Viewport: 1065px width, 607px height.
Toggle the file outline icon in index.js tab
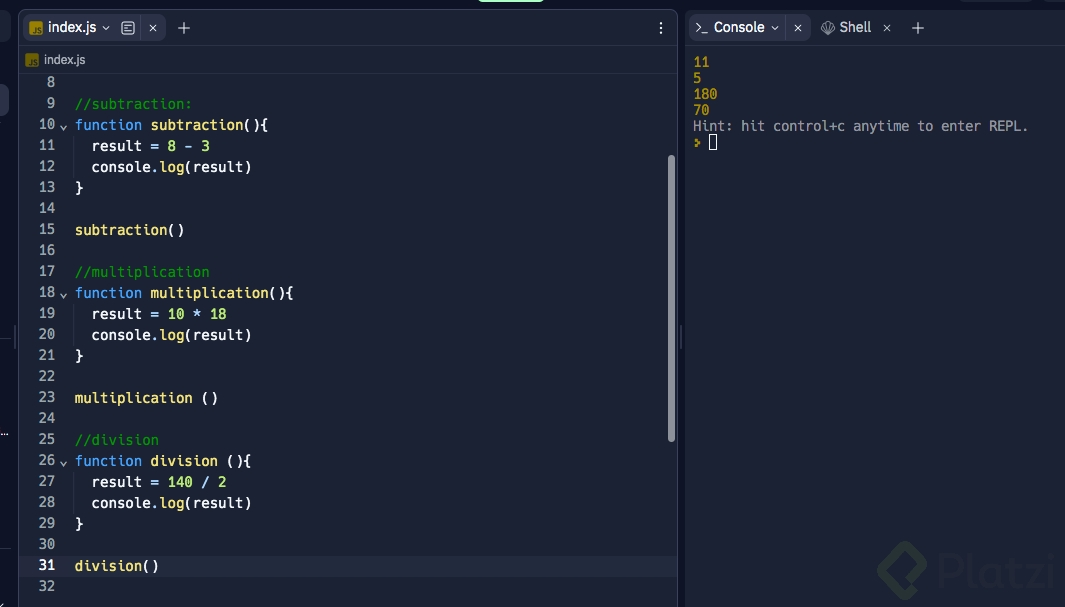(128, 28)
